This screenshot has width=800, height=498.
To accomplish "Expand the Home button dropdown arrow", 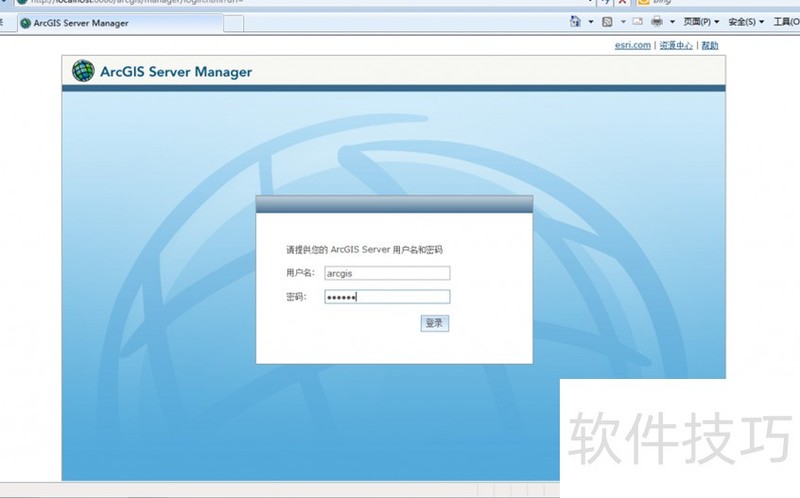I will (x=590, y=21).
